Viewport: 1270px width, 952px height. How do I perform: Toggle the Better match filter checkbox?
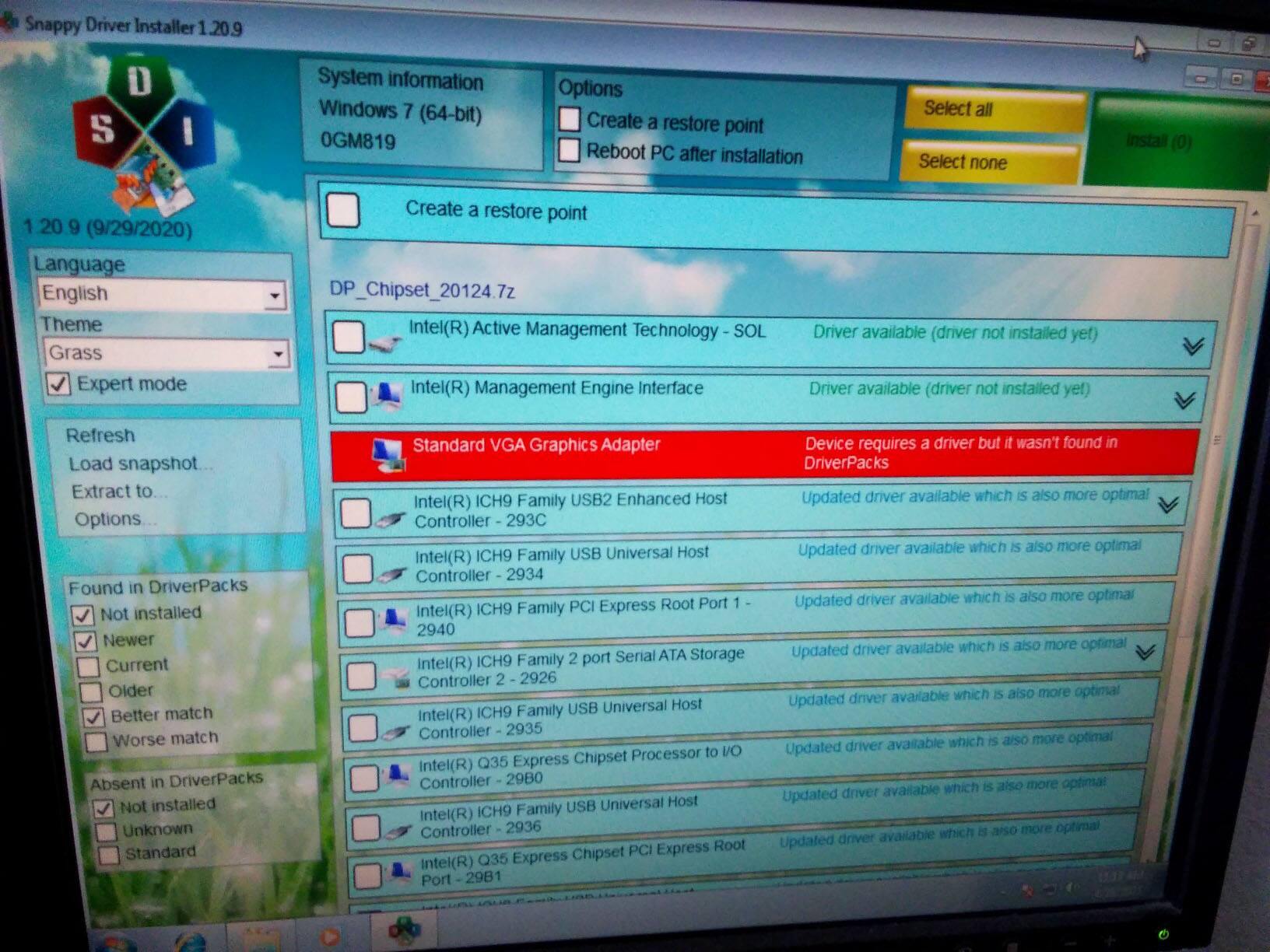[x=93, y=716]
